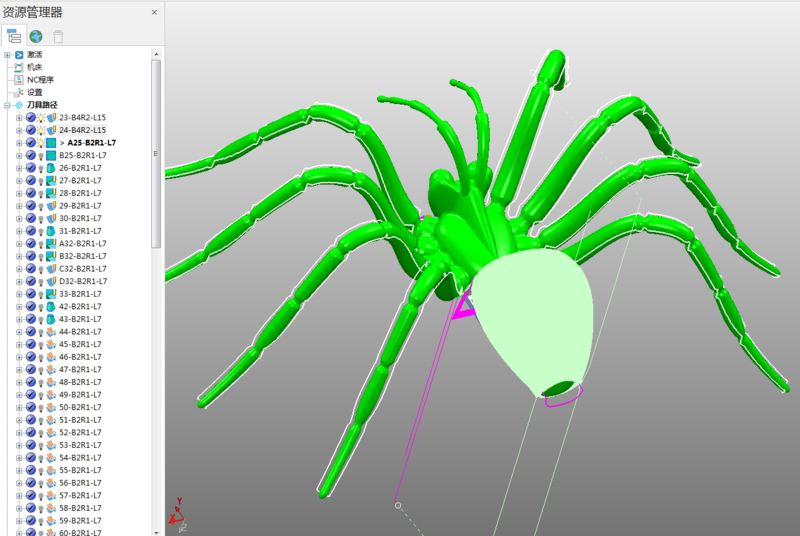800x536 pixels.
Task: Toggle the light bulb for 23-B4R2-L15
Action: (41, 117)
